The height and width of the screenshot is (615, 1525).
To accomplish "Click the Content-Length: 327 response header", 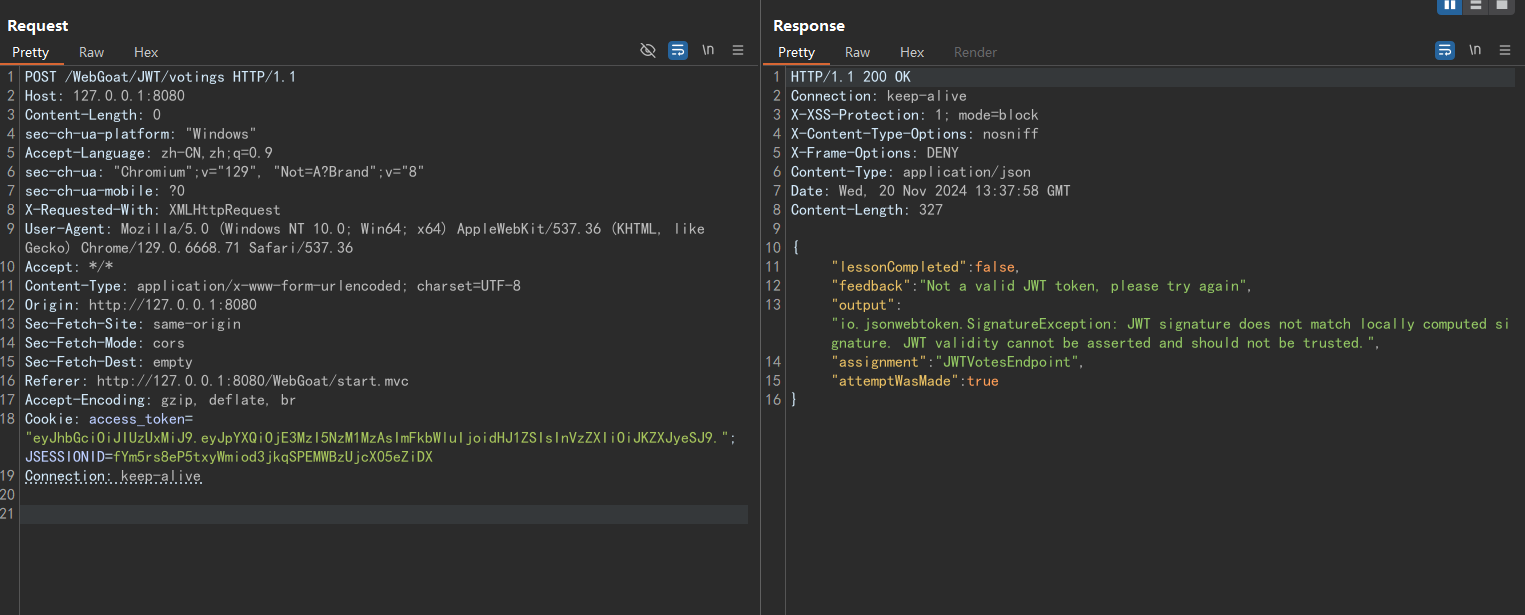I will point(867,210).
